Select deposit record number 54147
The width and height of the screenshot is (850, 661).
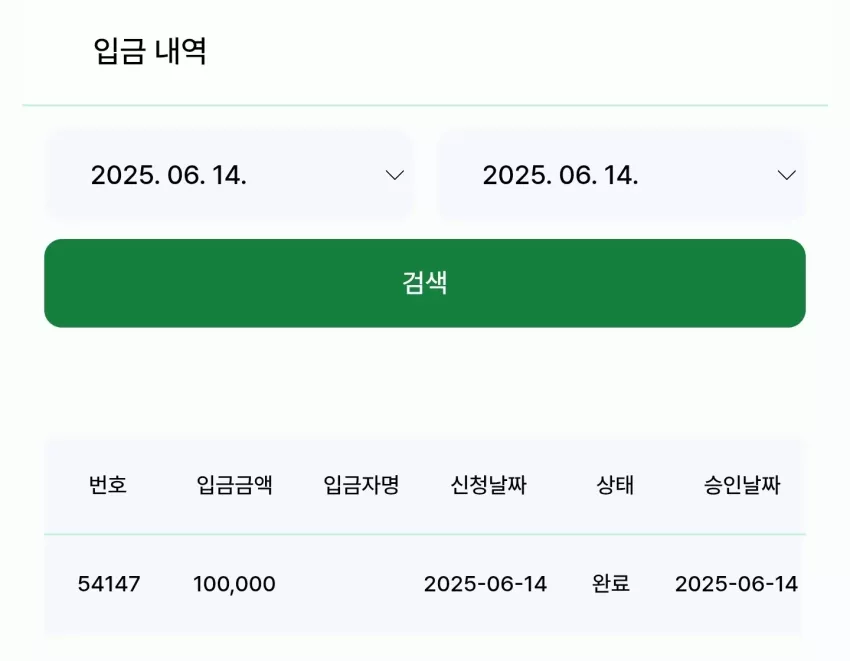(x=109, y=584)
